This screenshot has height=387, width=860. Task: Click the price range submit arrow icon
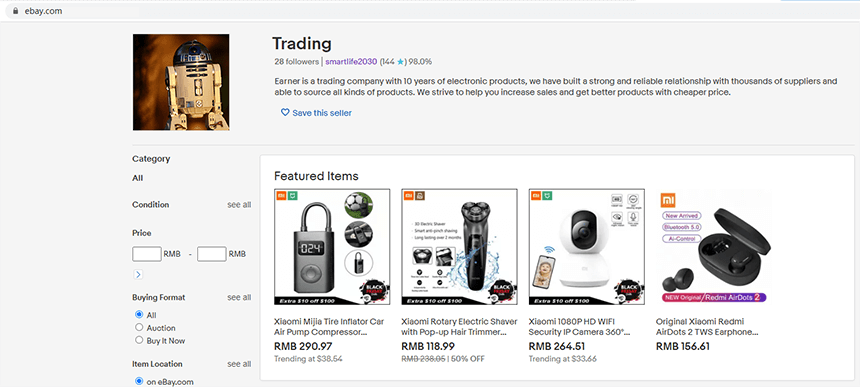point(138,274)
